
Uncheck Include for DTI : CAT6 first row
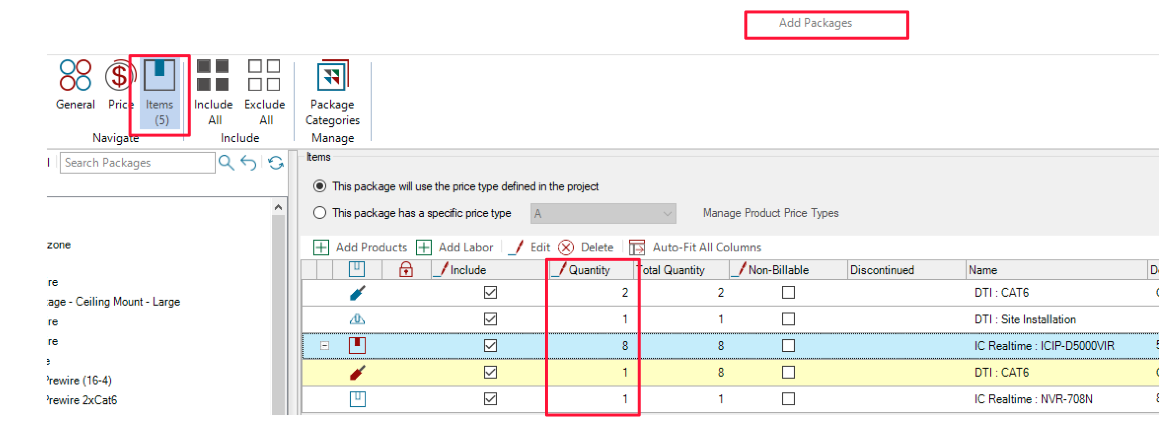pos(490,293)
